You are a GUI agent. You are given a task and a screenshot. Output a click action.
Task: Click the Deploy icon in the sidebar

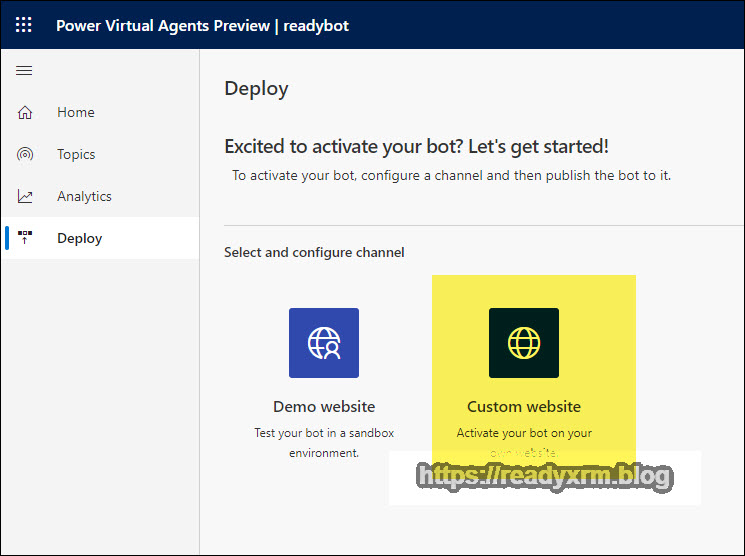tap(25, 238)
